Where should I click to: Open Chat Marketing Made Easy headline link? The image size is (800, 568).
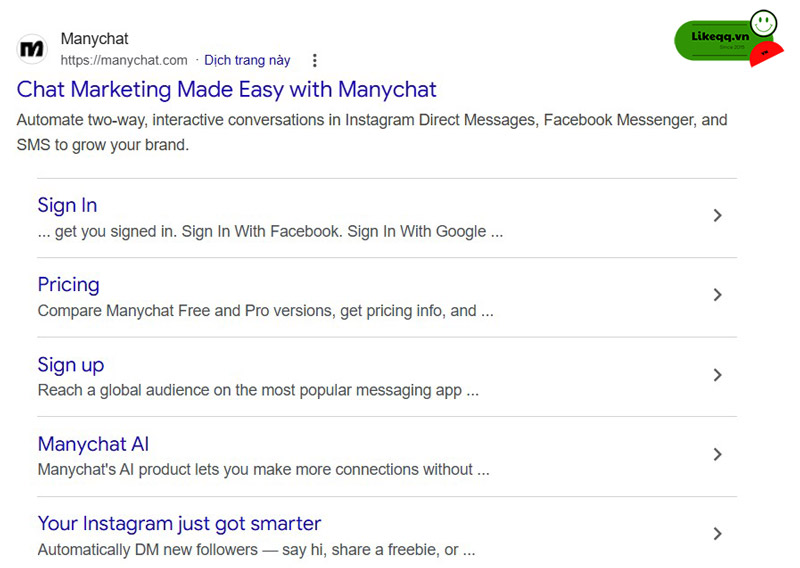pos(227,89)
